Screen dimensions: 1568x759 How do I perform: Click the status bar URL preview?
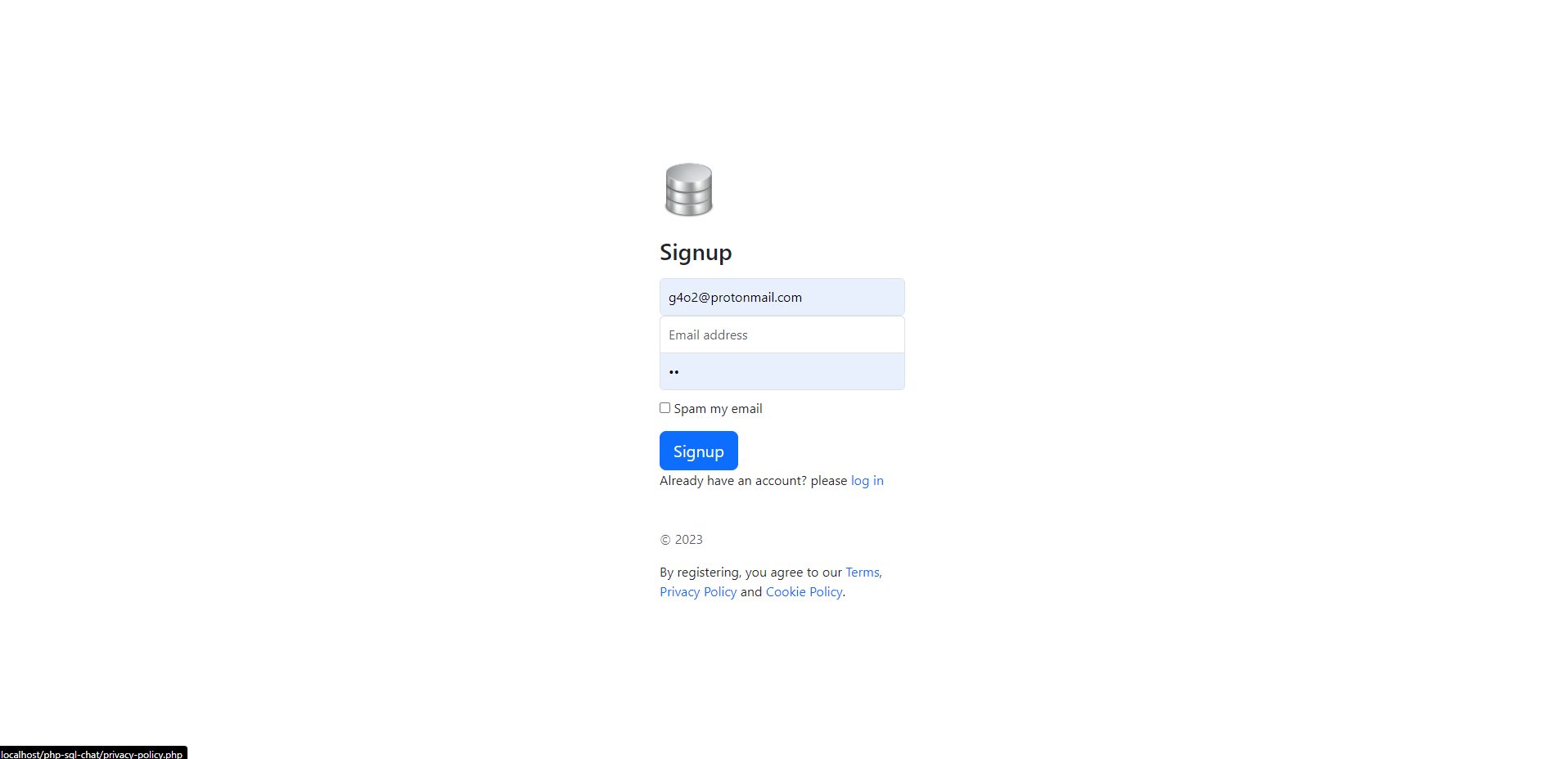(x=93, y=753)
